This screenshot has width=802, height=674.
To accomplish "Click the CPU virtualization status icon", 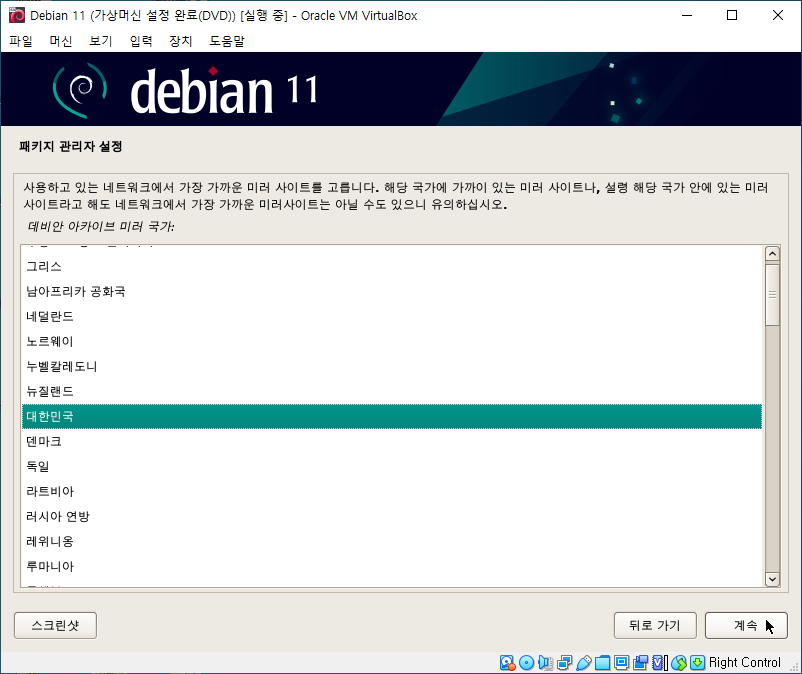I will pos(660,663).
